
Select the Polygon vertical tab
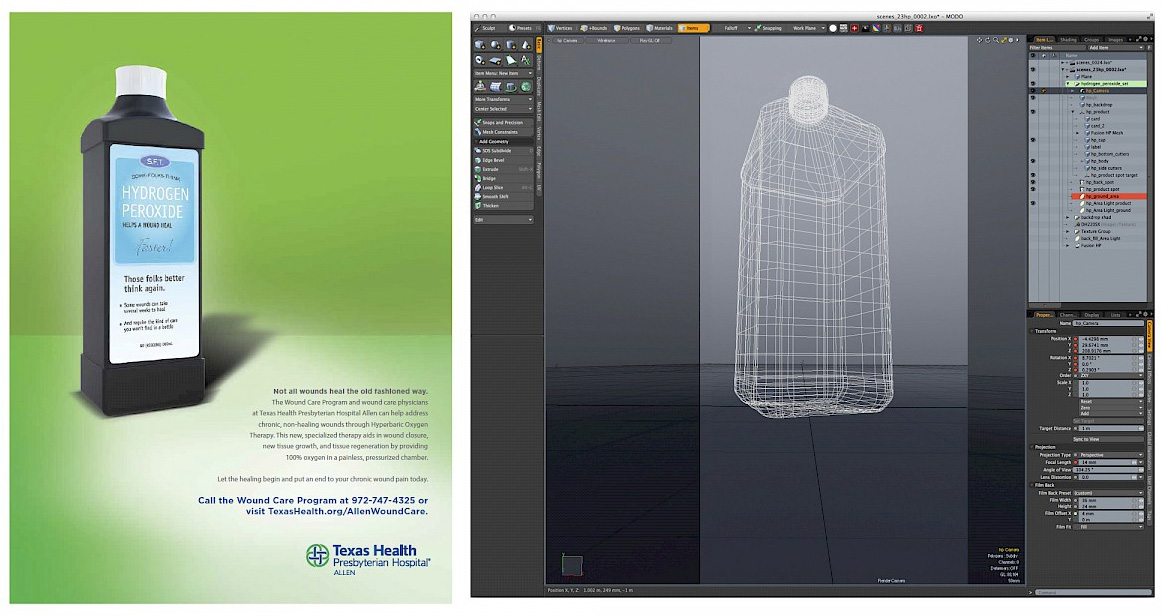[539, 170]
